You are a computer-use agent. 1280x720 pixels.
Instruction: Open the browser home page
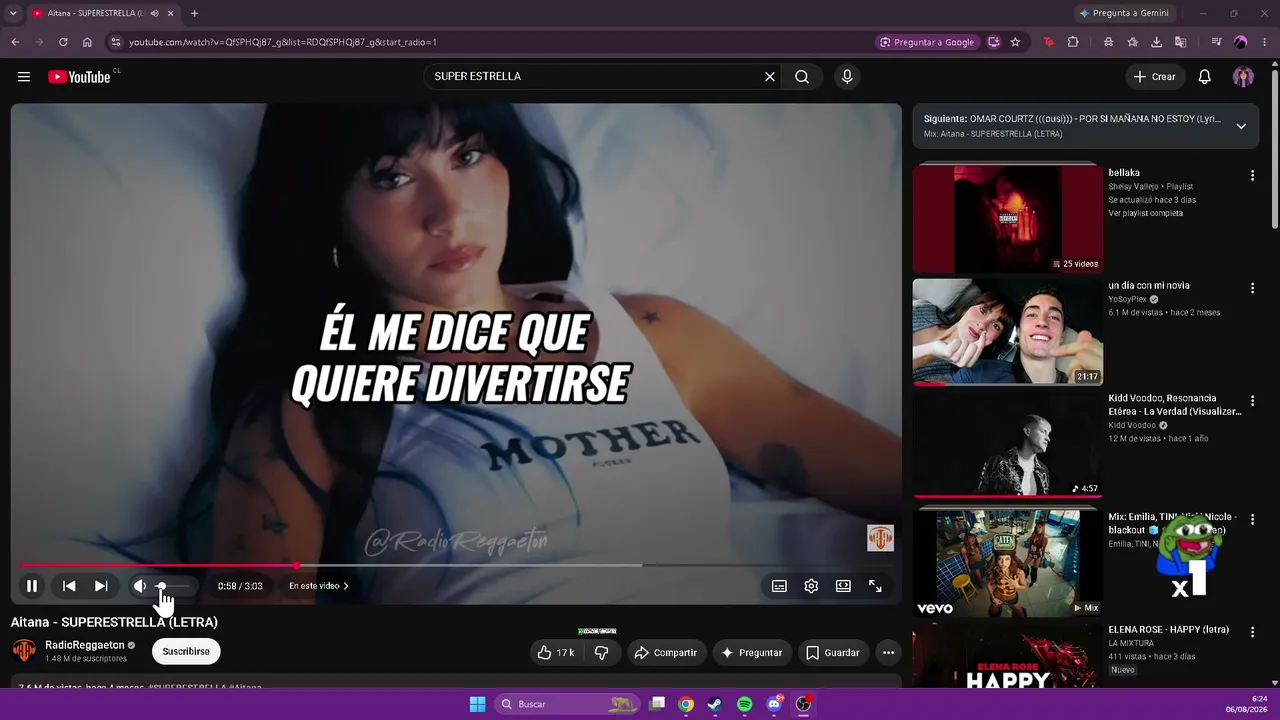pos(87,42)
